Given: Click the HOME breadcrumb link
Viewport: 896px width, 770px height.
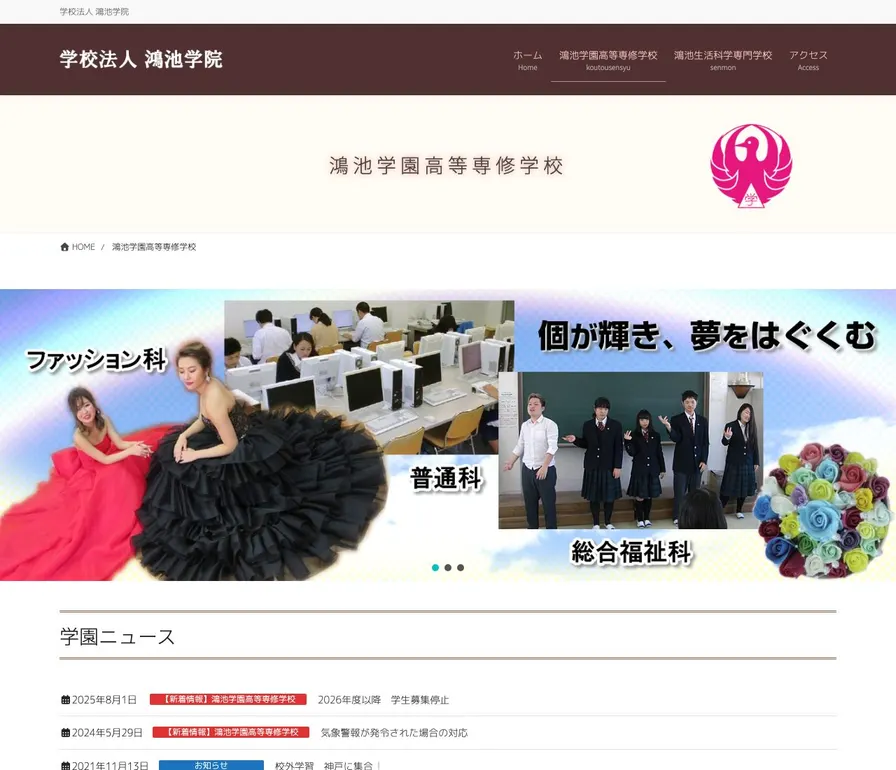Looking at the screenshot, I should point(83,247).
